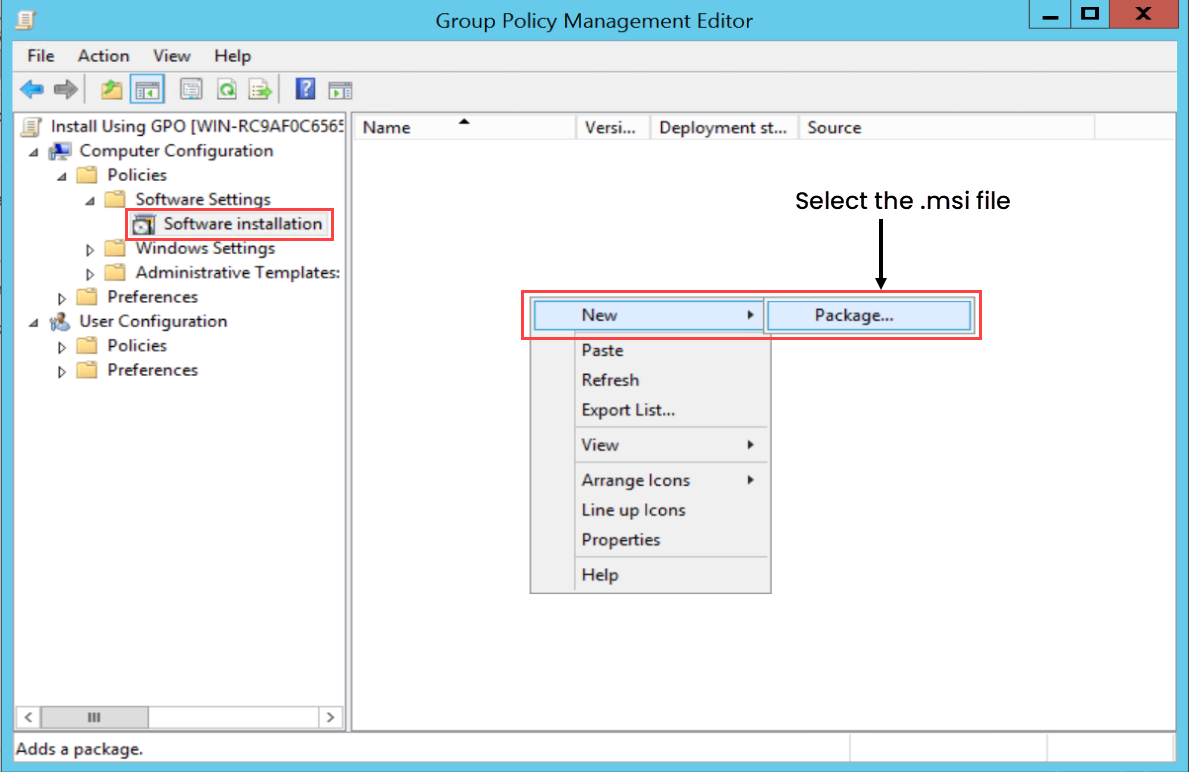Choose Package... from the New submenu
1189x772 pixels.
tap(854, 315)
